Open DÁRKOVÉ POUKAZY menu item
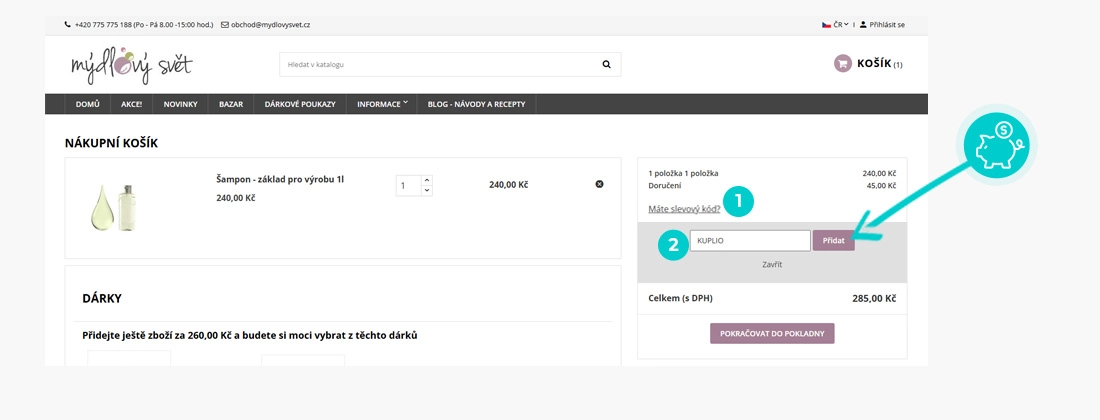 (x=300, y=104)
